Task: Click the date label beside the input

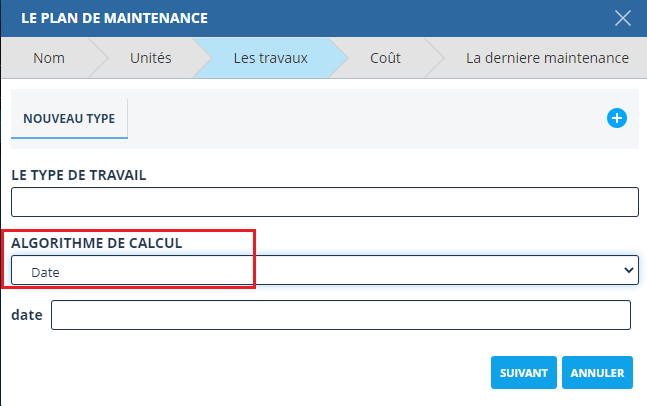Action: [x=27, y=315]
